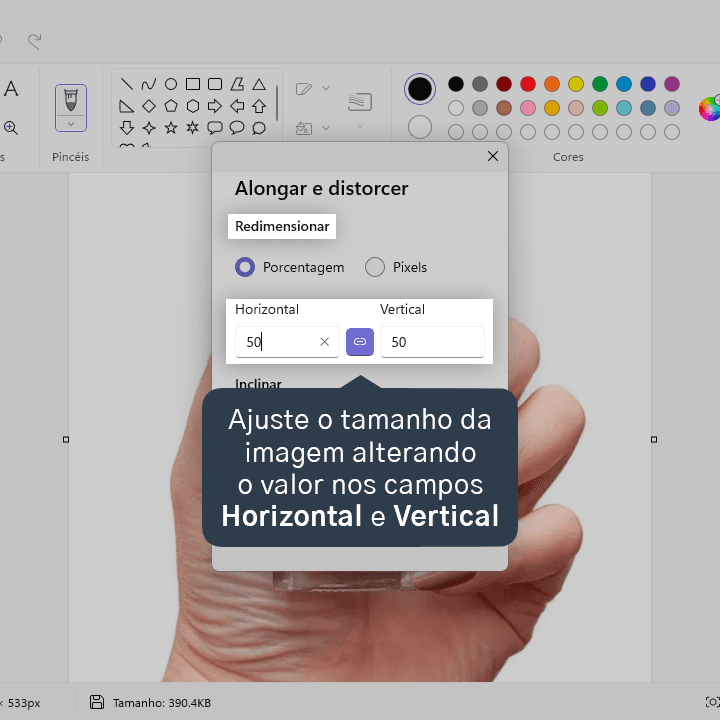
Task: Pick the cloud callout shape
Action: (259, 128)
